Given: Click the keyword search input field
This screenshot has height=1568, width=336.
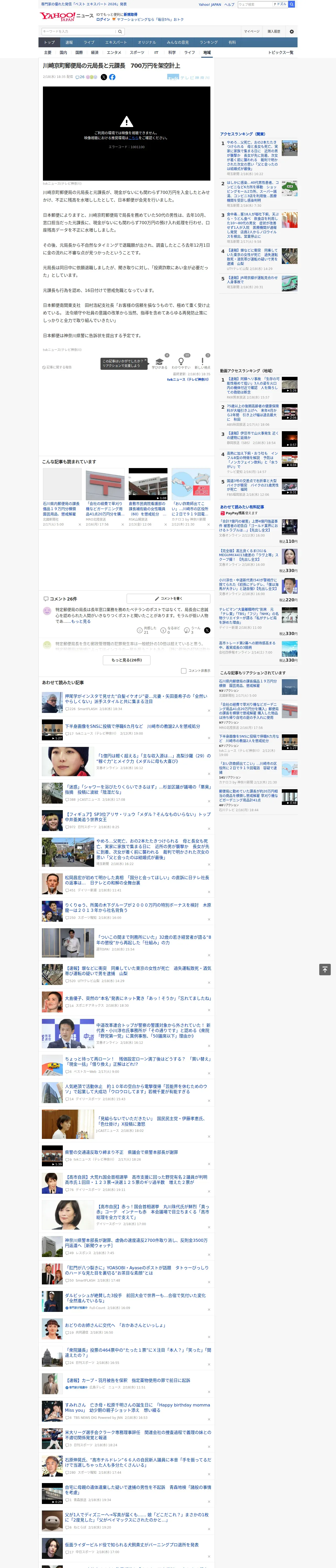Looking at the screenshot, I should coord(79,32).
